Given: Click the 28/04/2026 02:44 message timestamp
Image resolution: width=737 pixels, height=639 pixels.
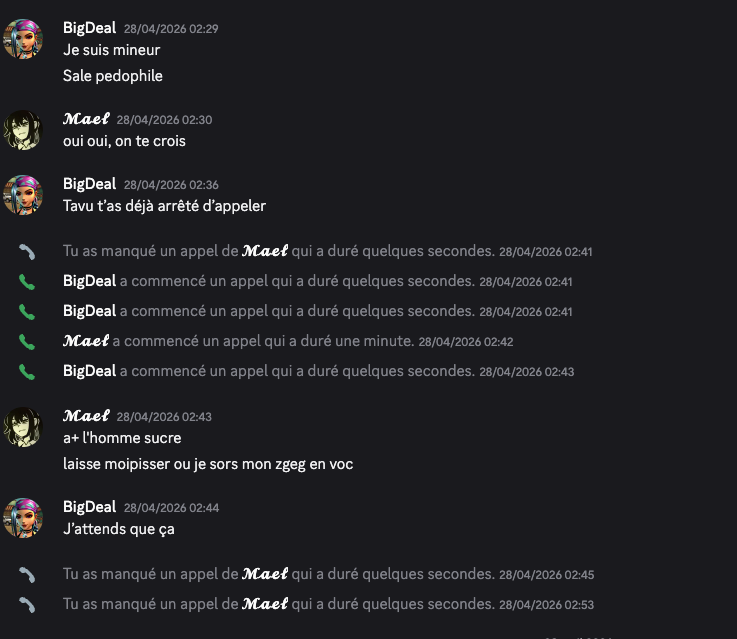Looking at the screenshot, I should pos(171,508).
